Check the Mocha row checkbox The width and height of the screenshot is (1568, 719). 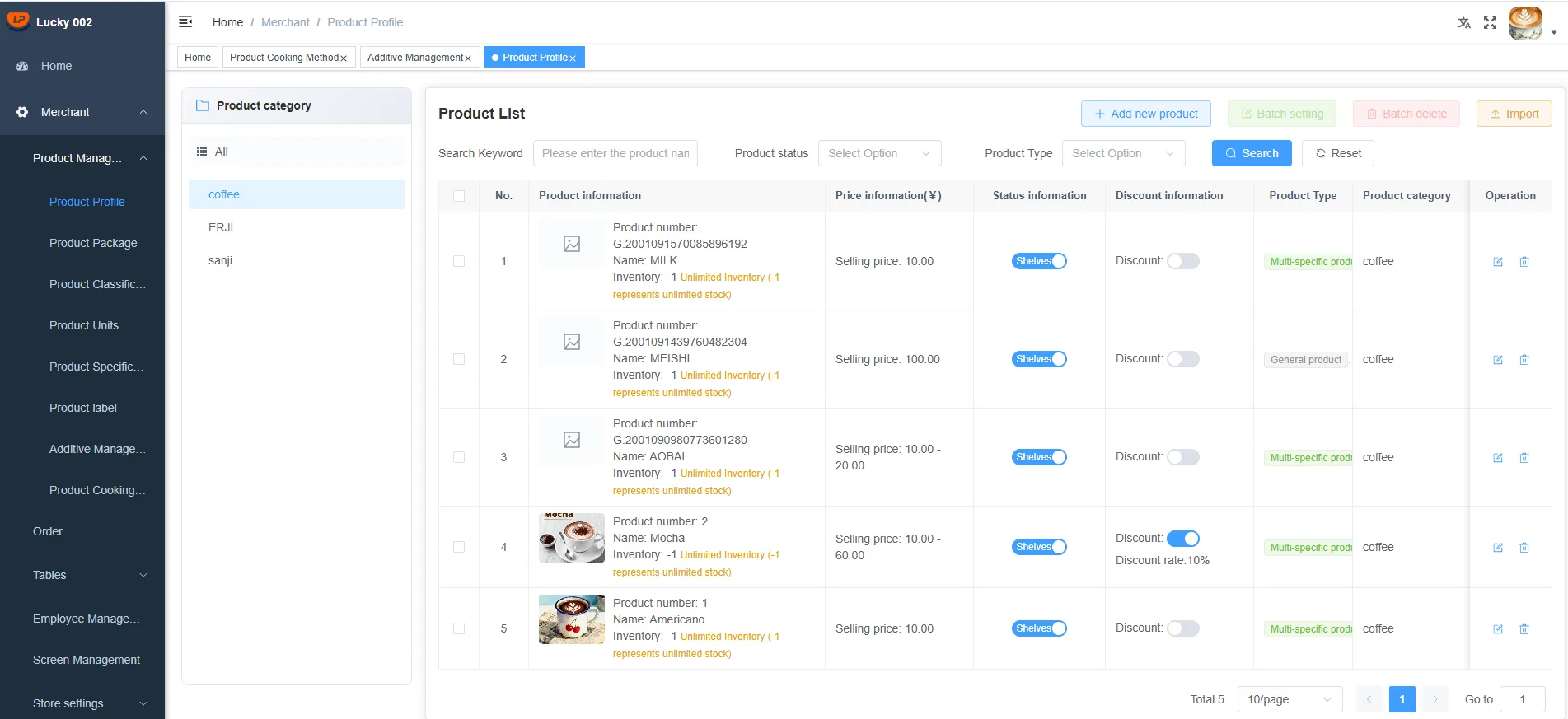coord(459,547)
